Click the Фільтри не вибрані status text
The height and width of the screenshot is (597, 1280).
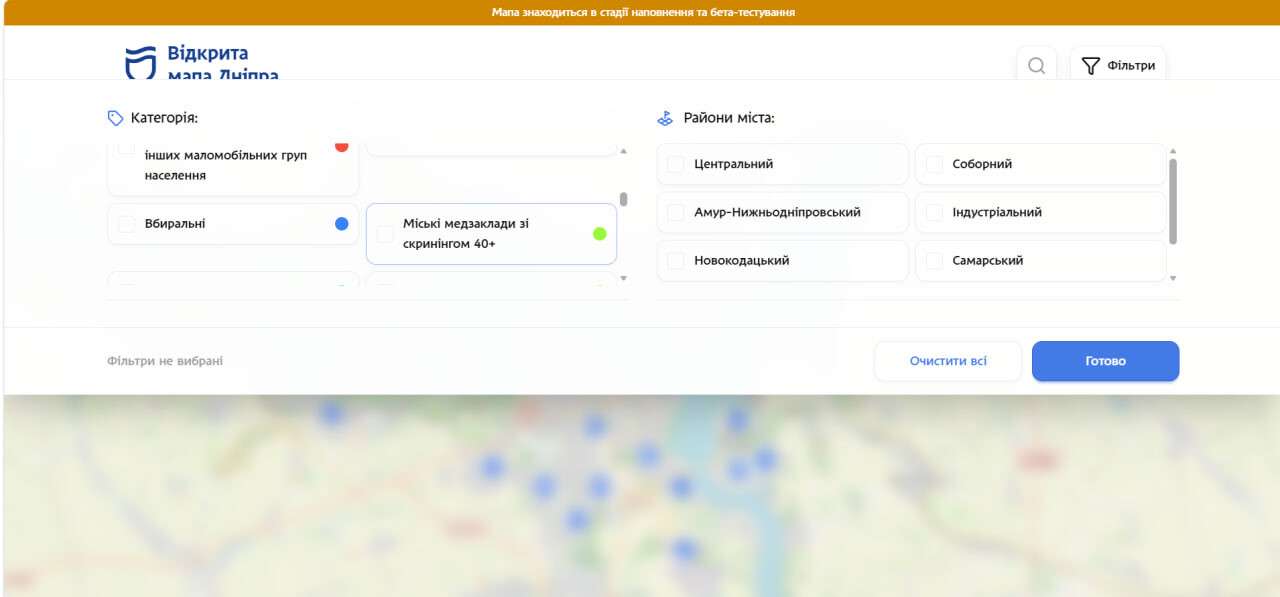point(165,361)
